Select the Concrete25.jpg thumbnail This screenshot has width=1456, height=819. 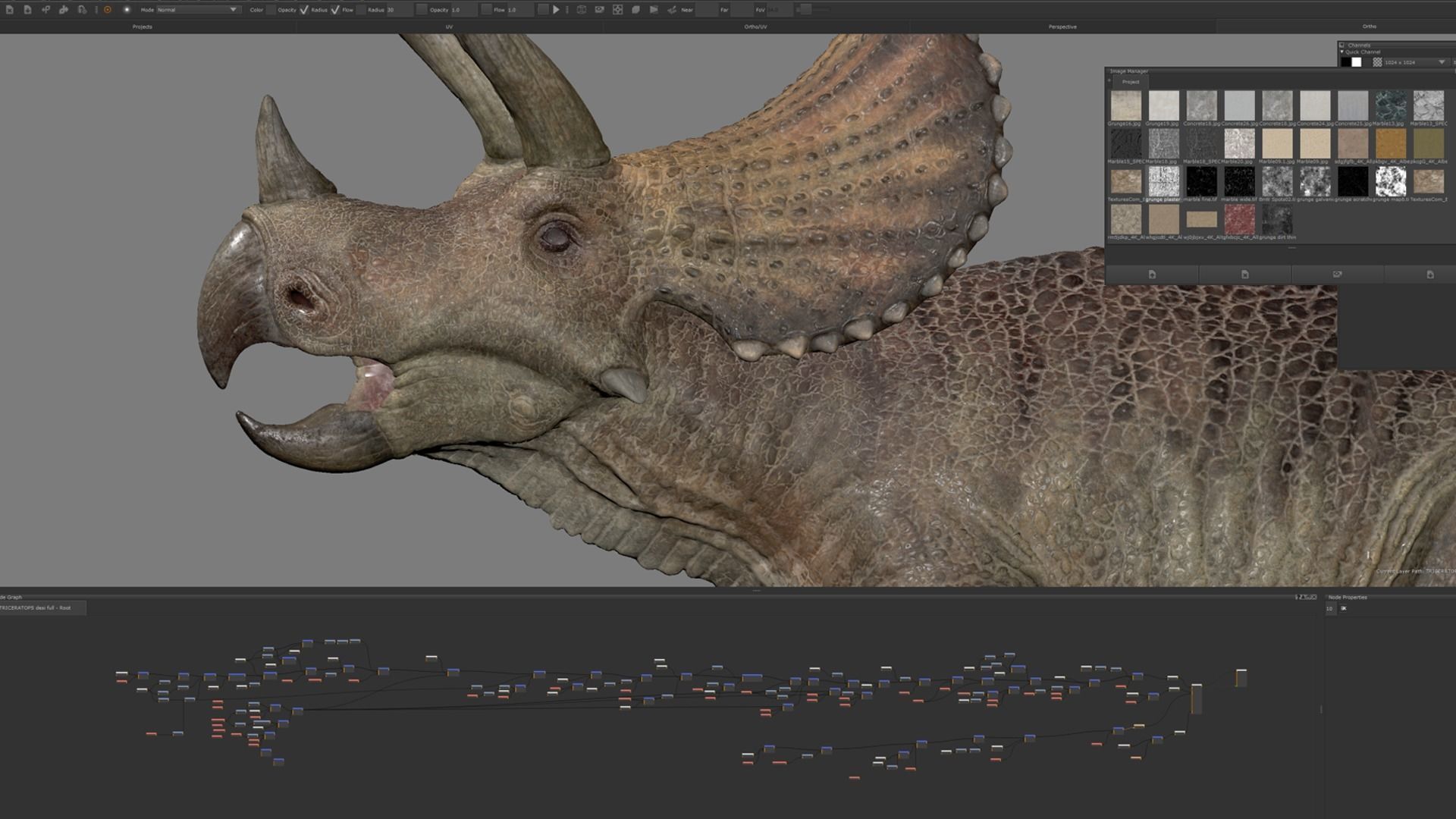tap(1354, 105)
